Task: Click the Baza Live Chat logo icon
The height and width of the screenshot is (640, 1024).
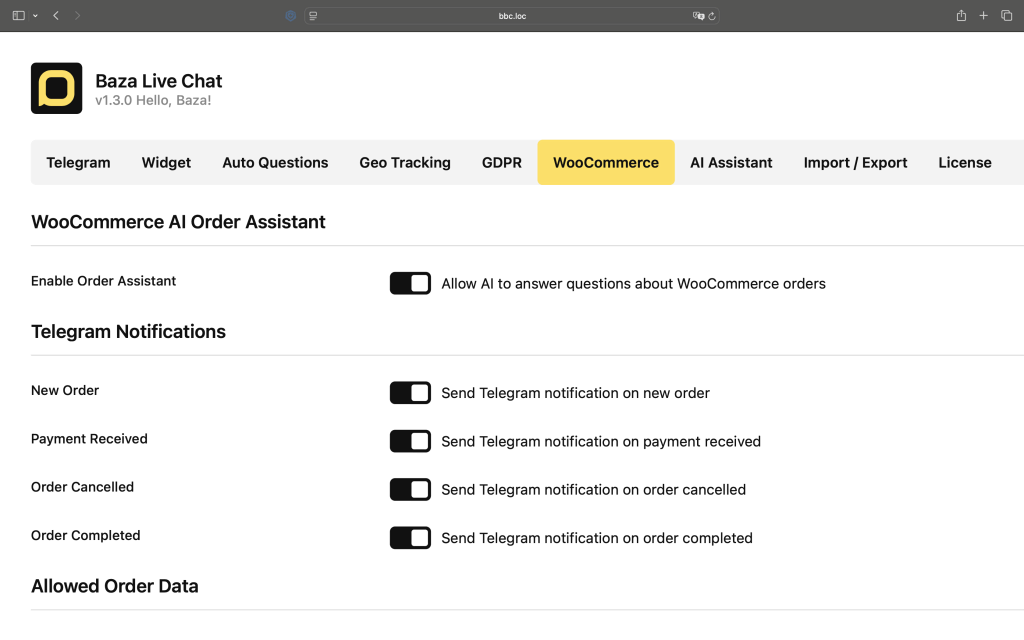Action: coord(56,88)
